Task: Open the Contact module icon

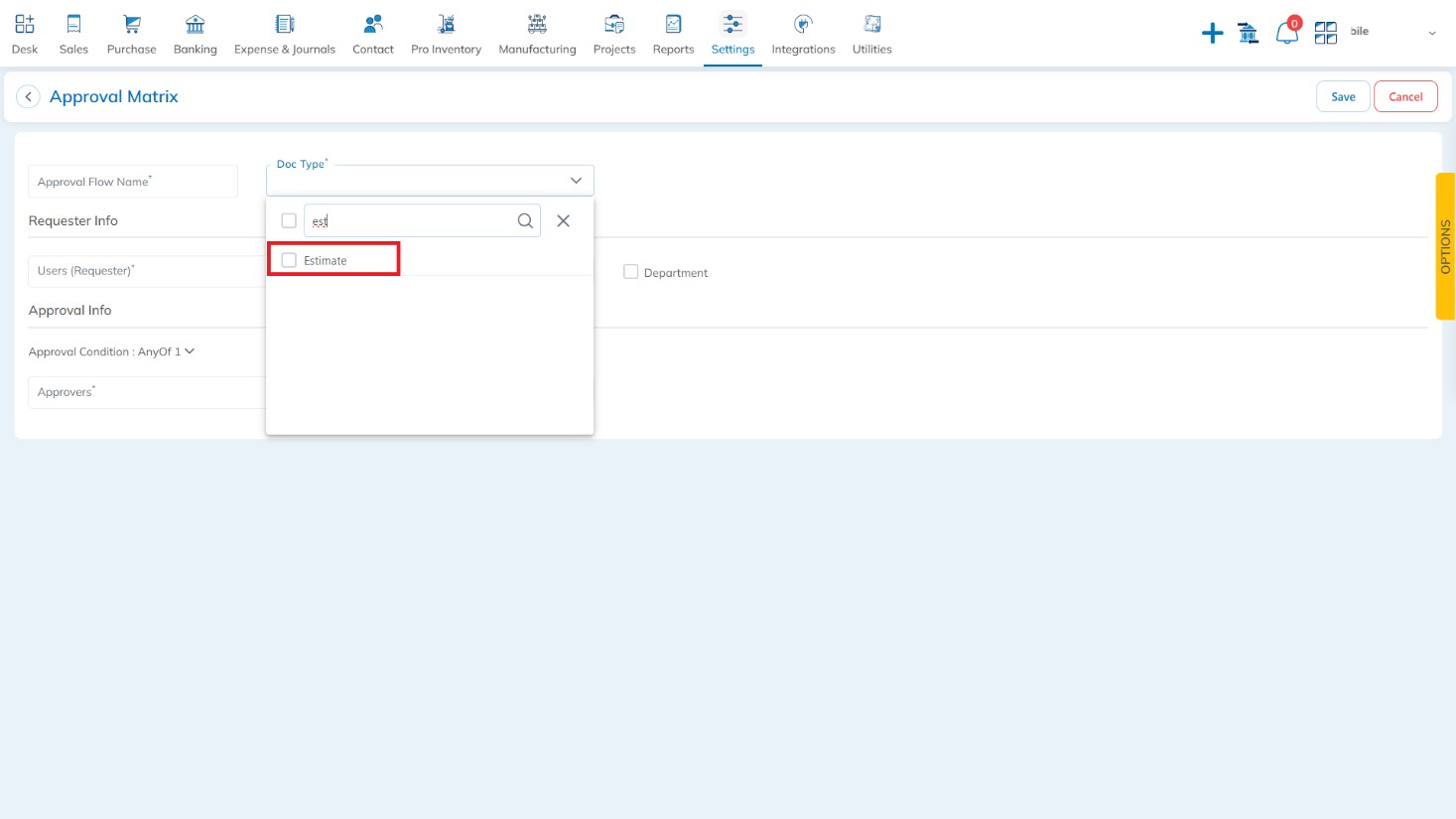Action: 373,24
